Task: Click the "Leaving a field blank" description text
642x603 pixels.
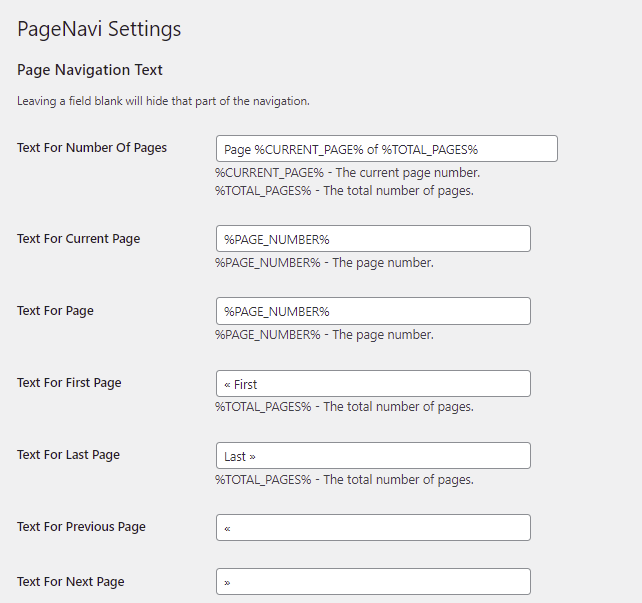Action: [x=163, y=101]
